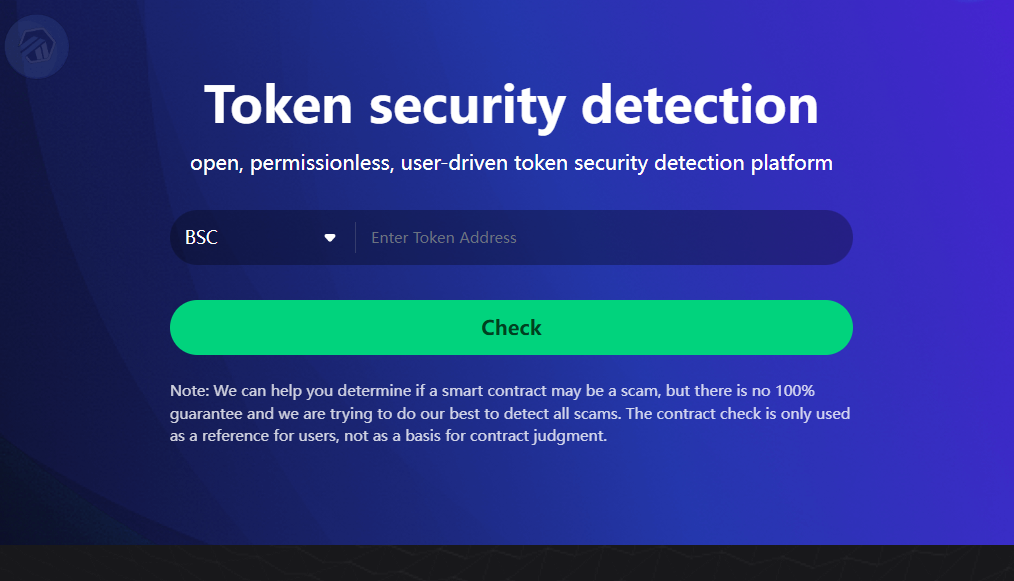Click the hexagon logo icon in the corner
The width and height of the screenshot is (1014, 581).
tap(36, 45)
